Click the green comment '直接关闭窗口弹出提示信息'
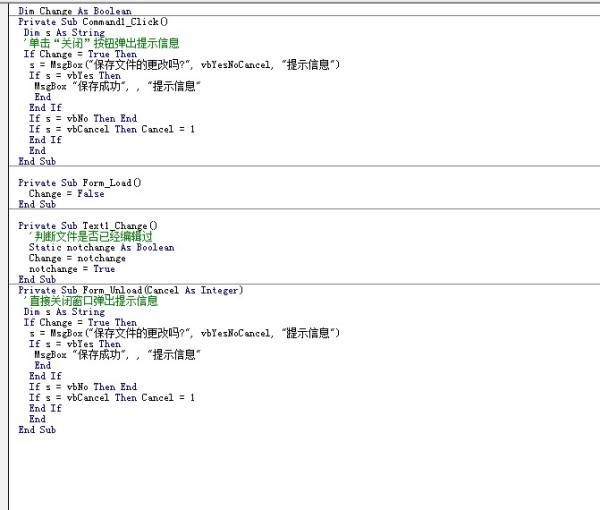Viewport: 600px width, 510px height. [x=91, y=301]
